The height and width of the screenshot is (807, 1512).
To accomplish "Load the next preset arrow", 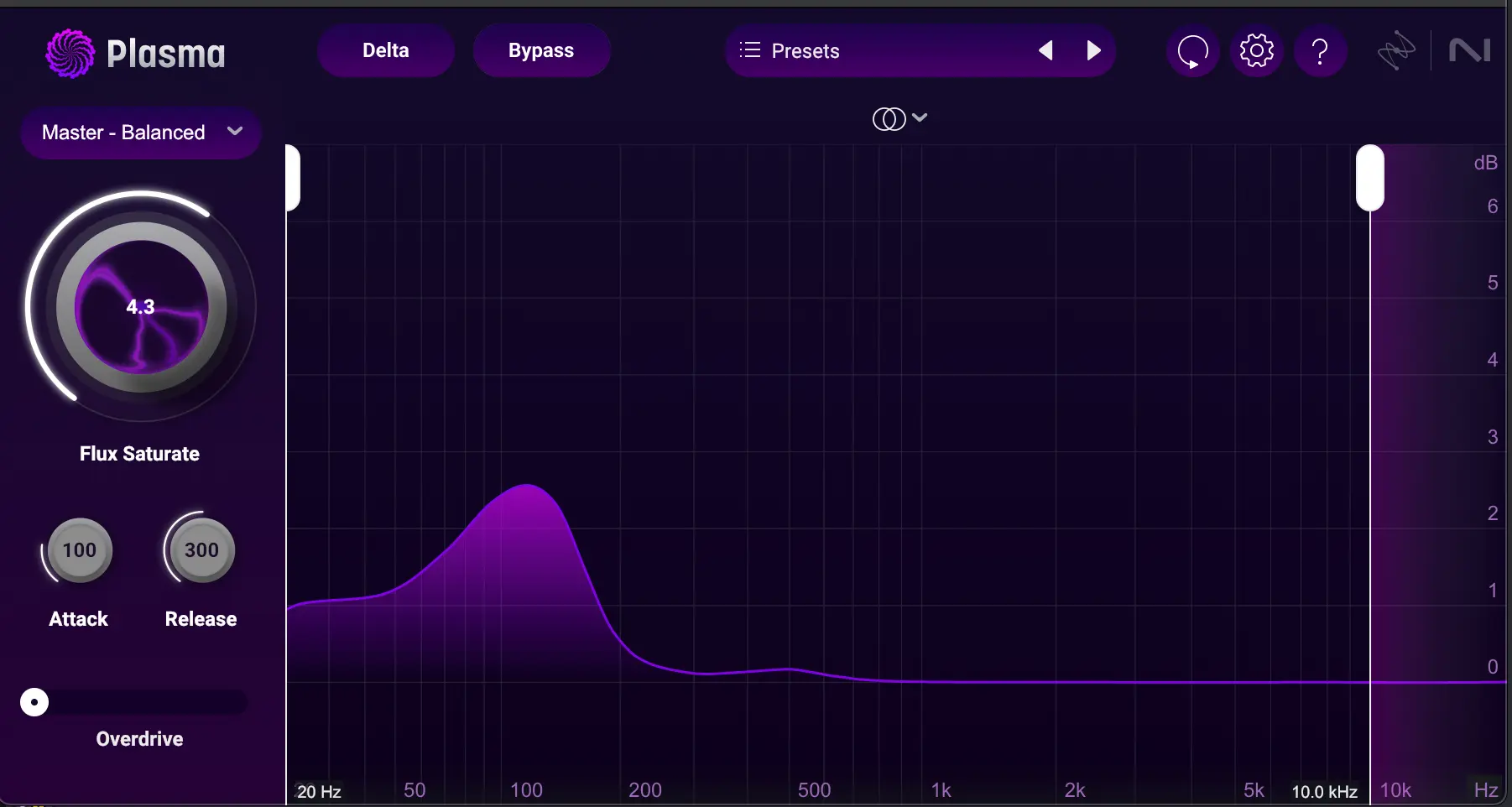I will tap(1094, 50).
